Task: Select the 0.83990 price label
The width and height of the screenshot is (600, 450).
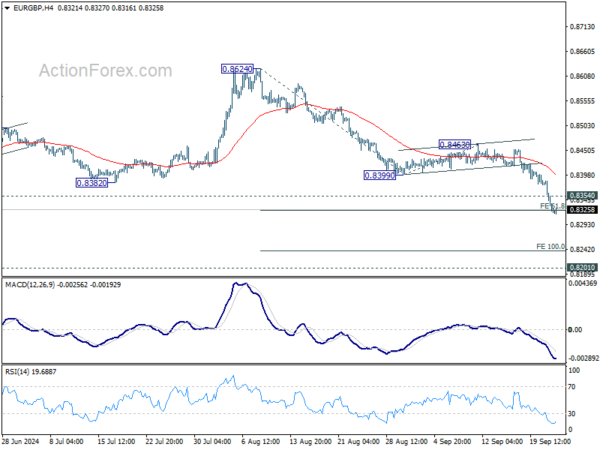Action: tap(380, 175)
